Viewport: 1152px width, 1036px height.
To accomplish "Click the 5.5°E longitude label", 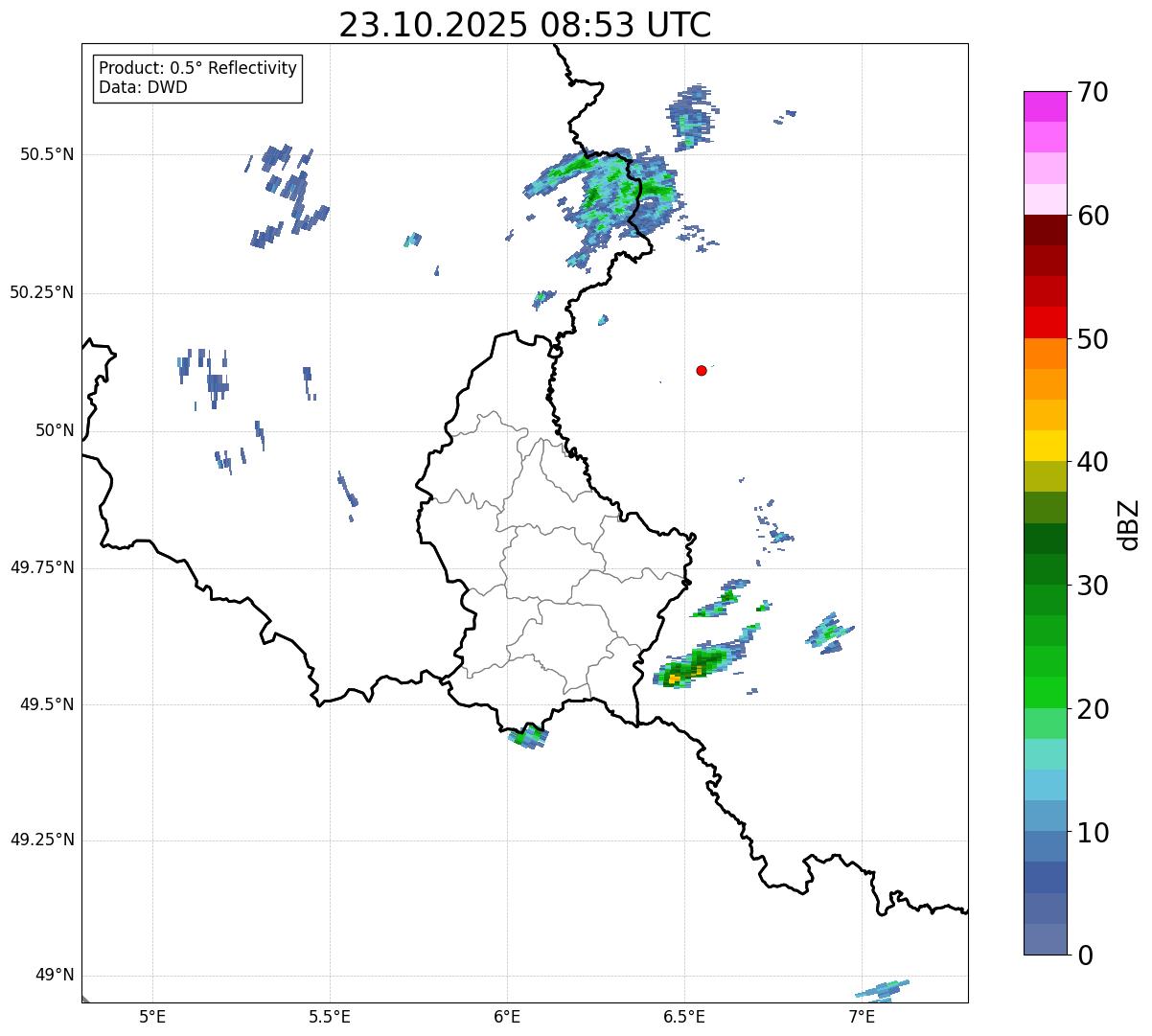I will 330,1016.
